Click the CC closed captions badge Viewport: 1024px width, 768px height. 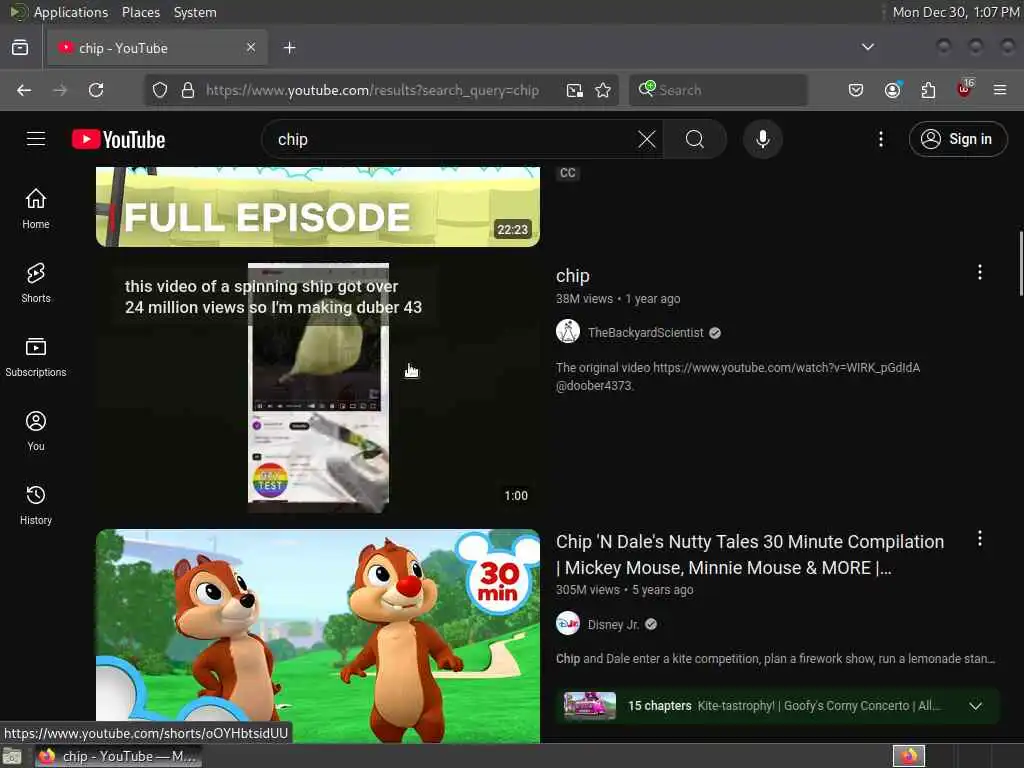(x=568, y=173)
